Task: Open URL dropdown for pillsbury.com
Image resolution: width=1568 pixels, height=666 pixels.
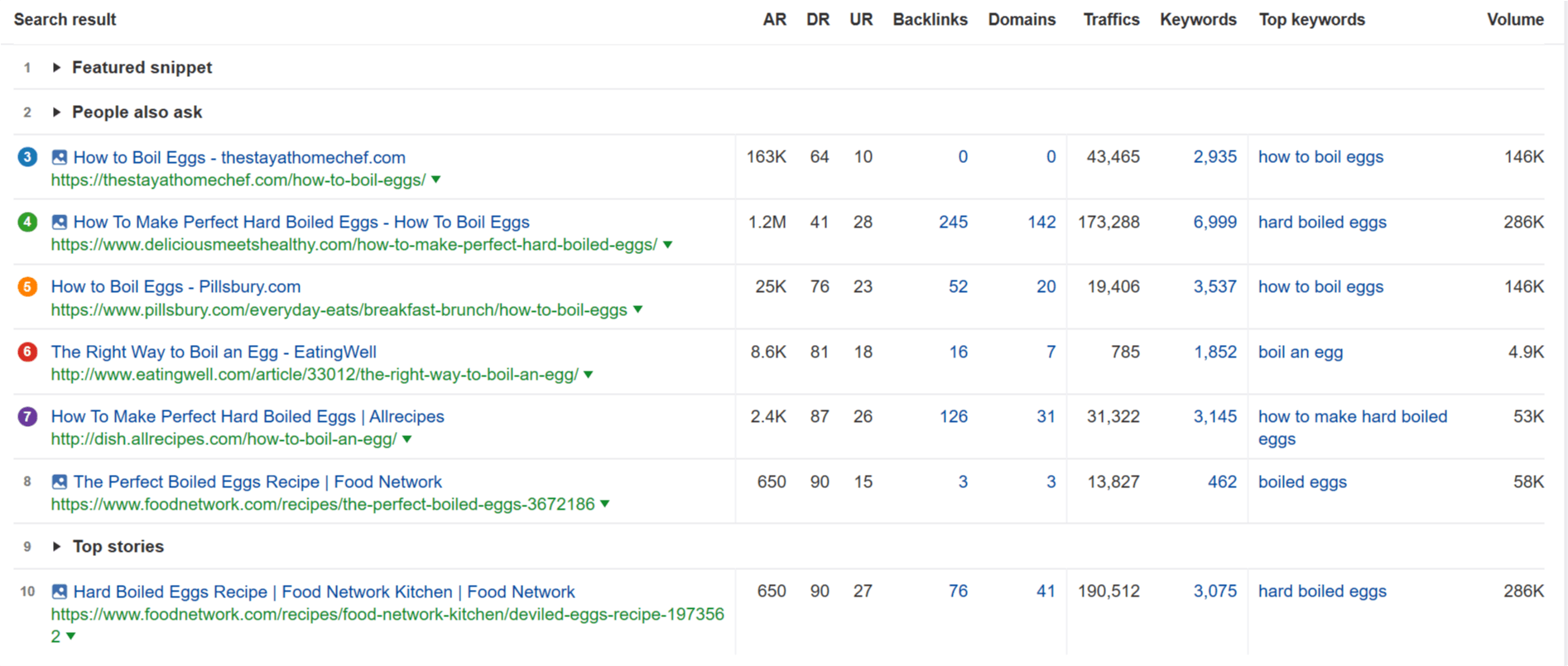Action: 638,309
